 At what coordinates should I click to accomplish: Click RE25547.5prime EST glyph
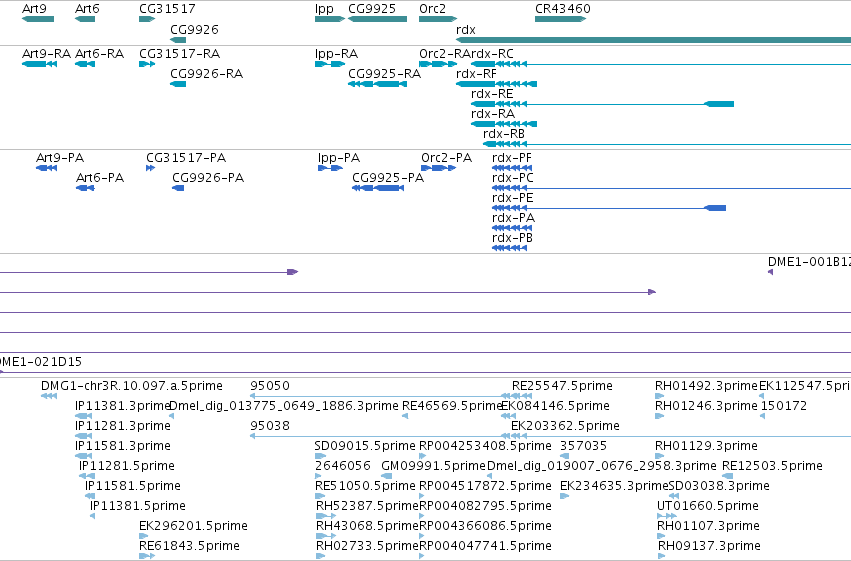[x=522, y=396]
